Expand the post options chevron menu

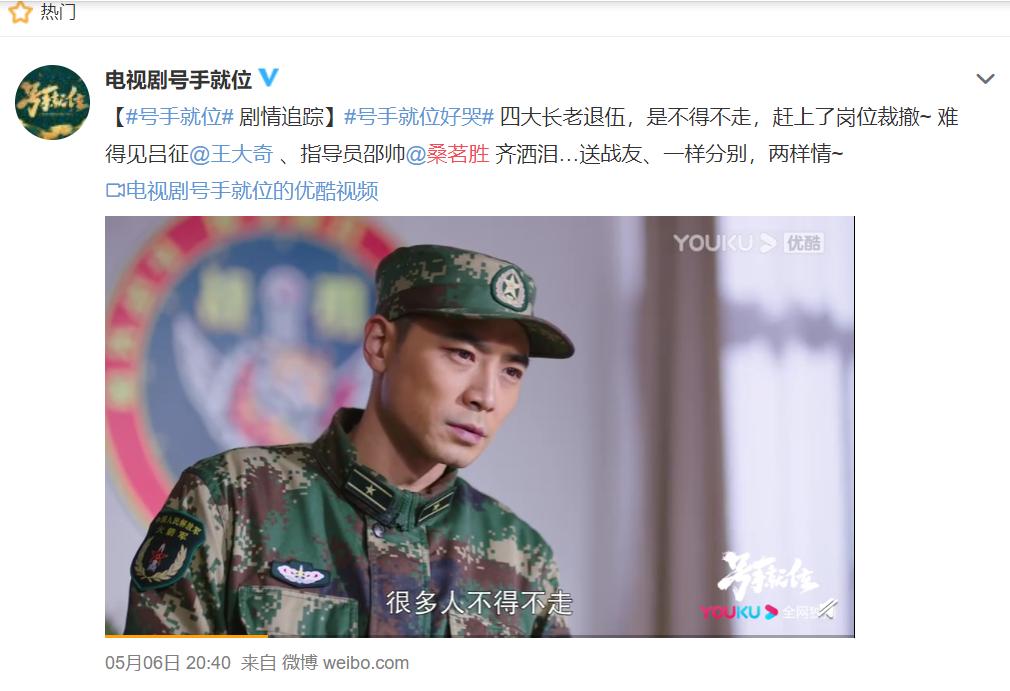coord(985,79)
